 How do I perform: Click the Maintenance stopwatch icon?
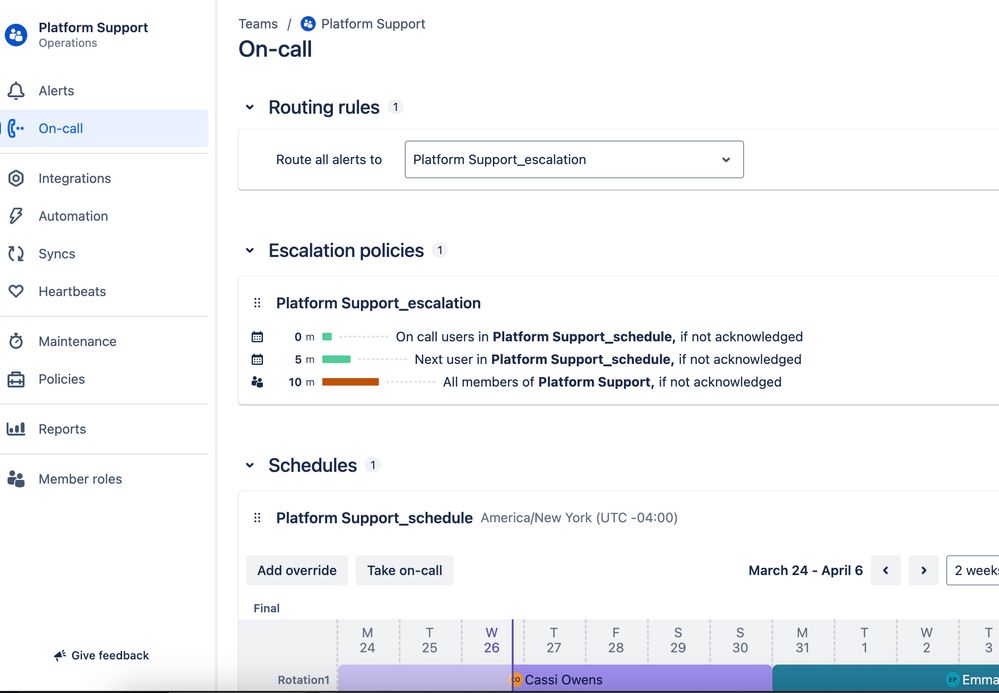[16, 341]
